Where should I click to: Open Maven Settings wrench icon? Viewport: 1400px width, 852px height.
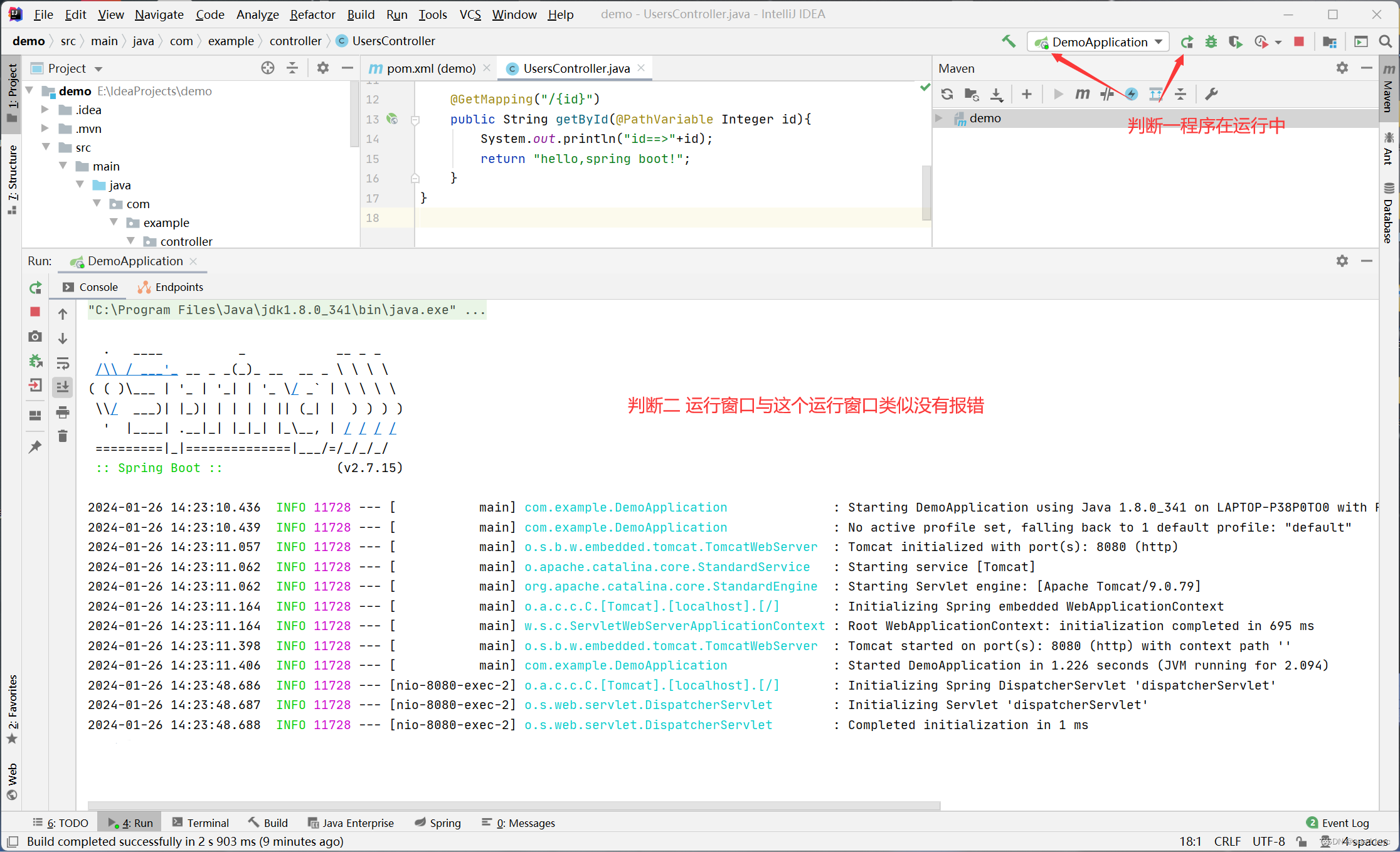1211,94
